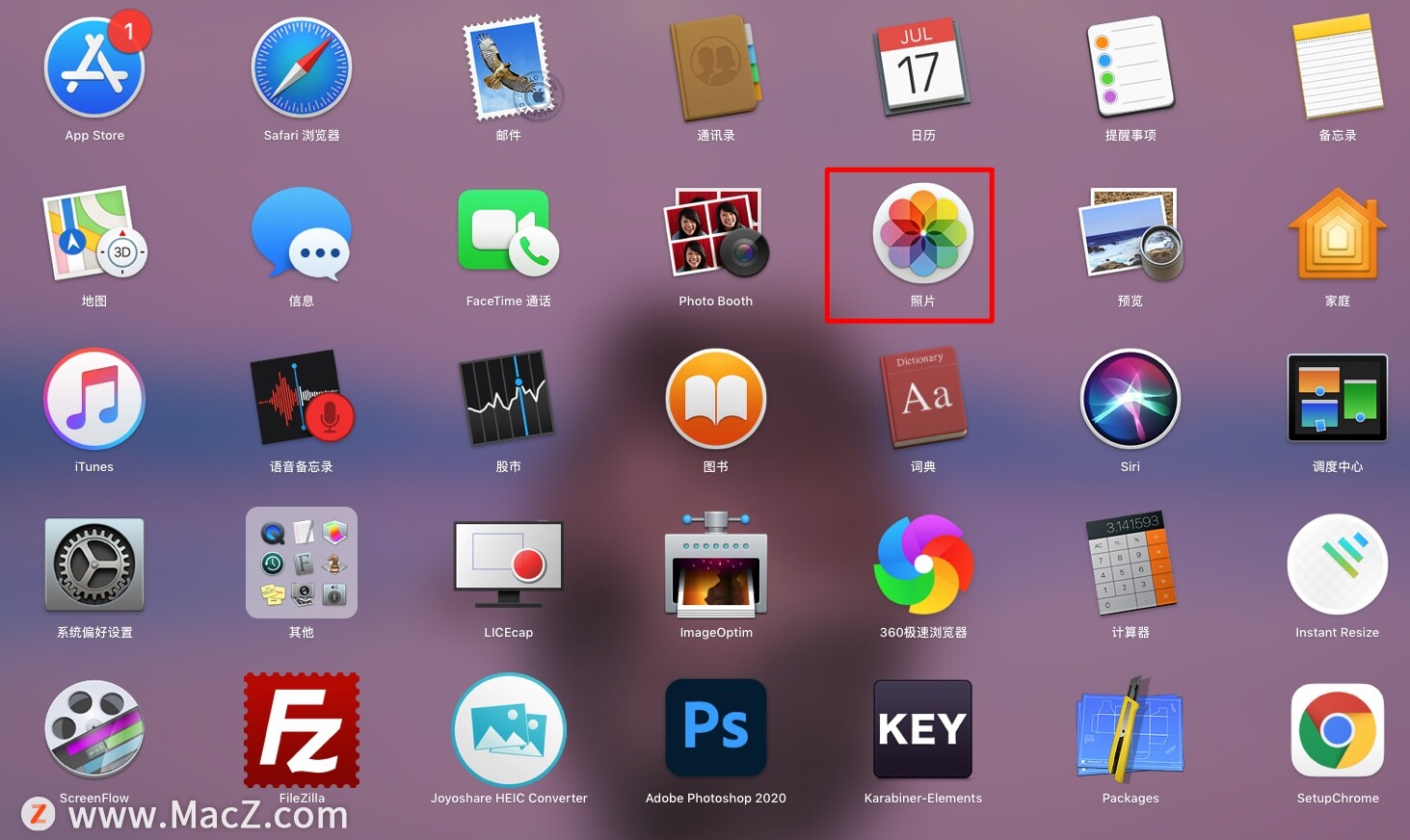The image size is (1410, 840).
Task: Launch 360极速浏览器
Action: [923, 565]
